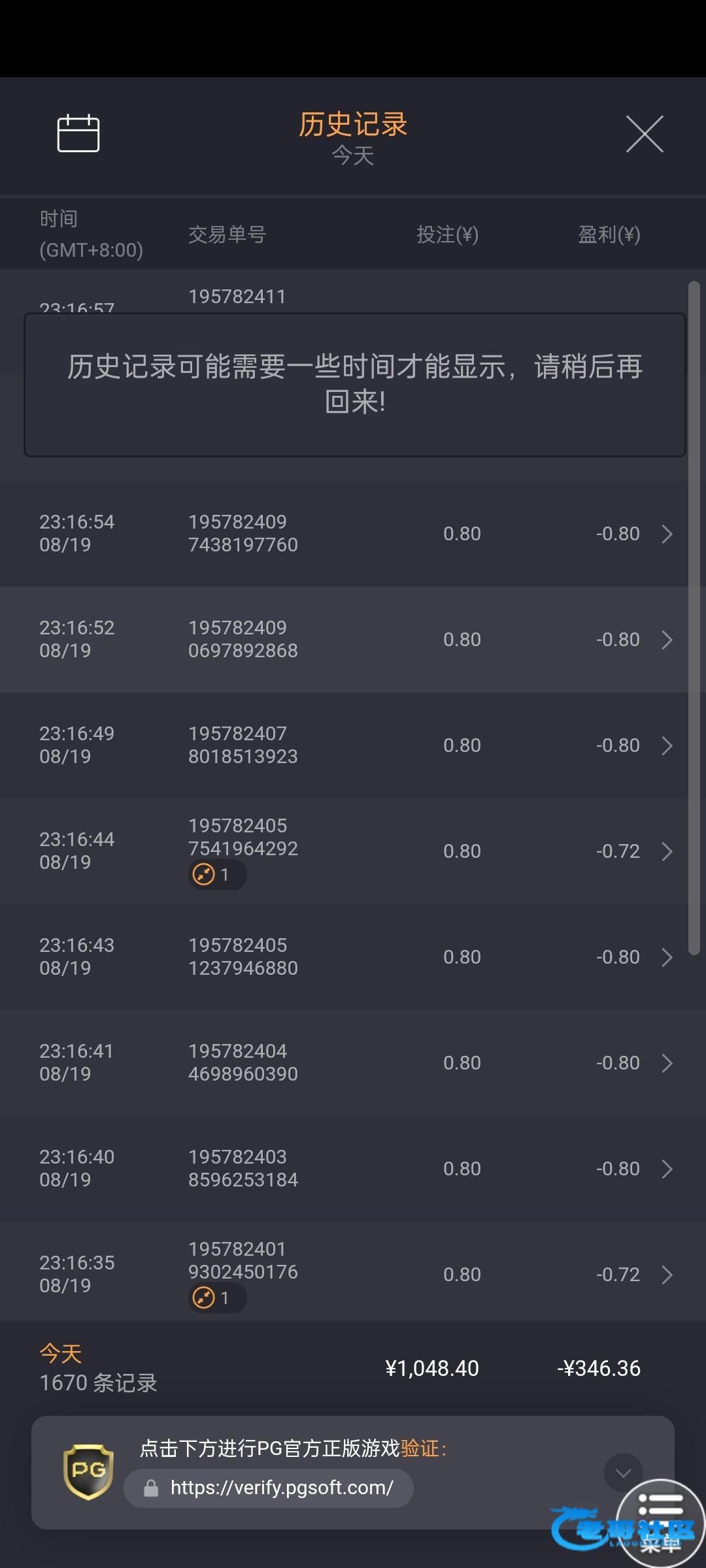Expand the 23:16:43 record chevron

[x=667, y=957]
